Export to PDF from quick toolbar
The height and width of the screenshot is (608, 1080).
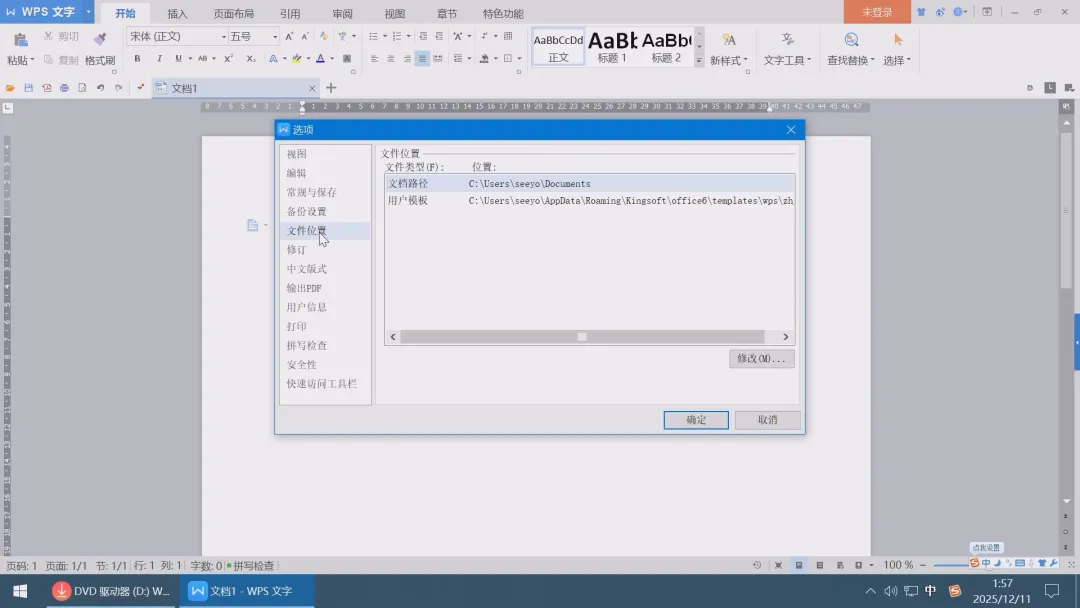point(46,88)
